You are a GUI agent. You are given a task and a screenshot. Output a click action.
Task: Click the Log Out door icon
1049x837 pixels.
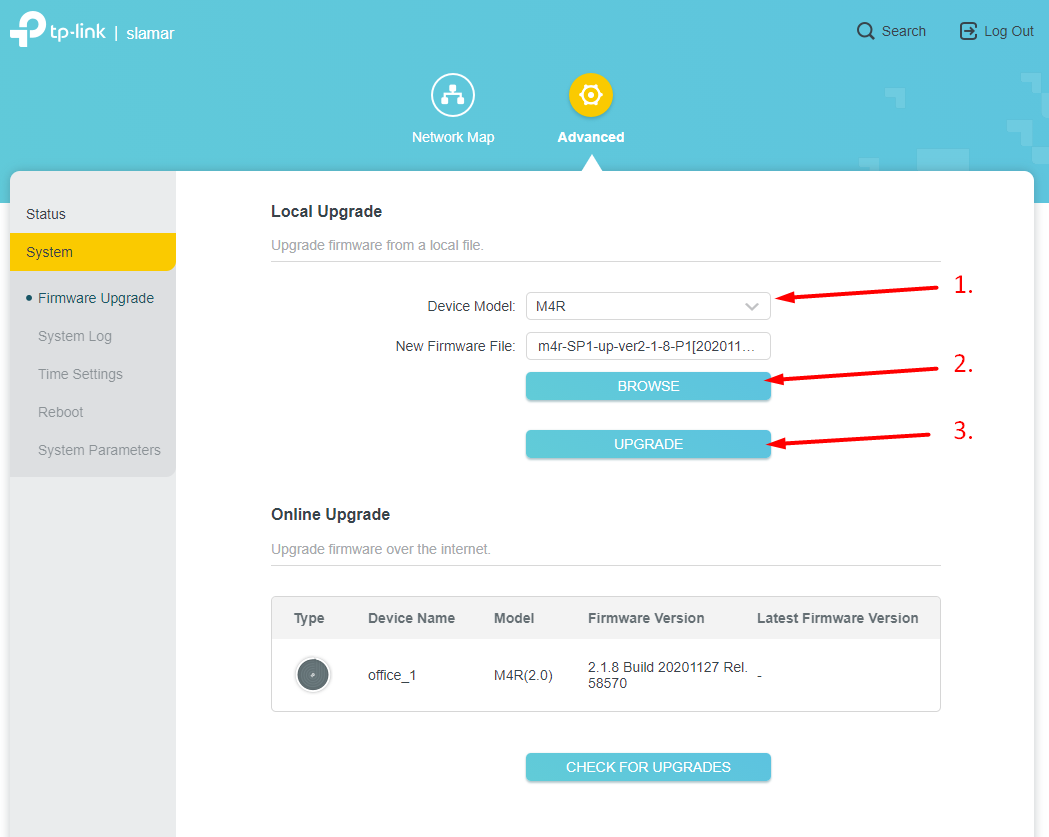click(968, 31)
